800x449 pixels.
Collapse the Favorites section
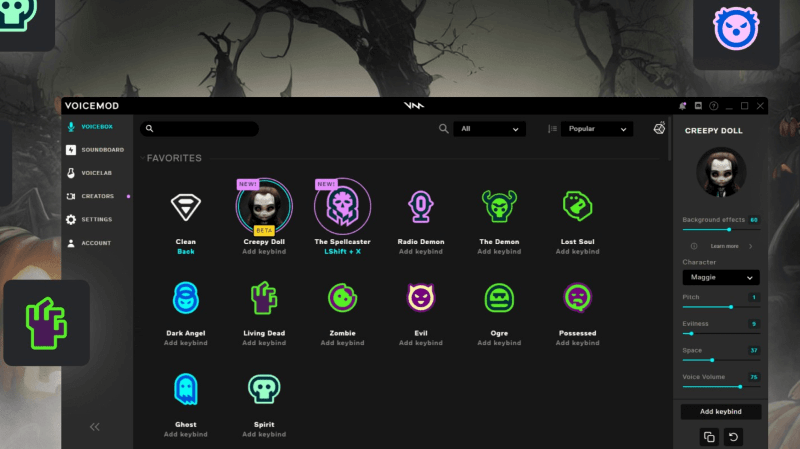(x=174, y=158)
